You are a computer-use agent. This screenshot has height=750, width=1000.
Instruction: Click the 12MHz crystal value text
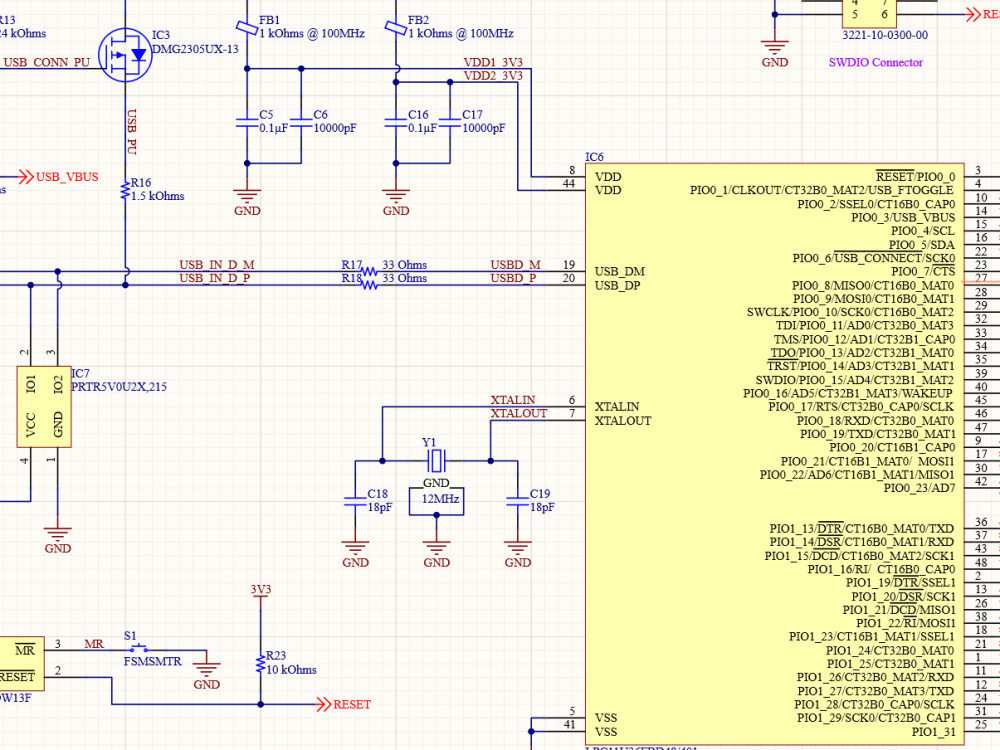pos(440,499)
